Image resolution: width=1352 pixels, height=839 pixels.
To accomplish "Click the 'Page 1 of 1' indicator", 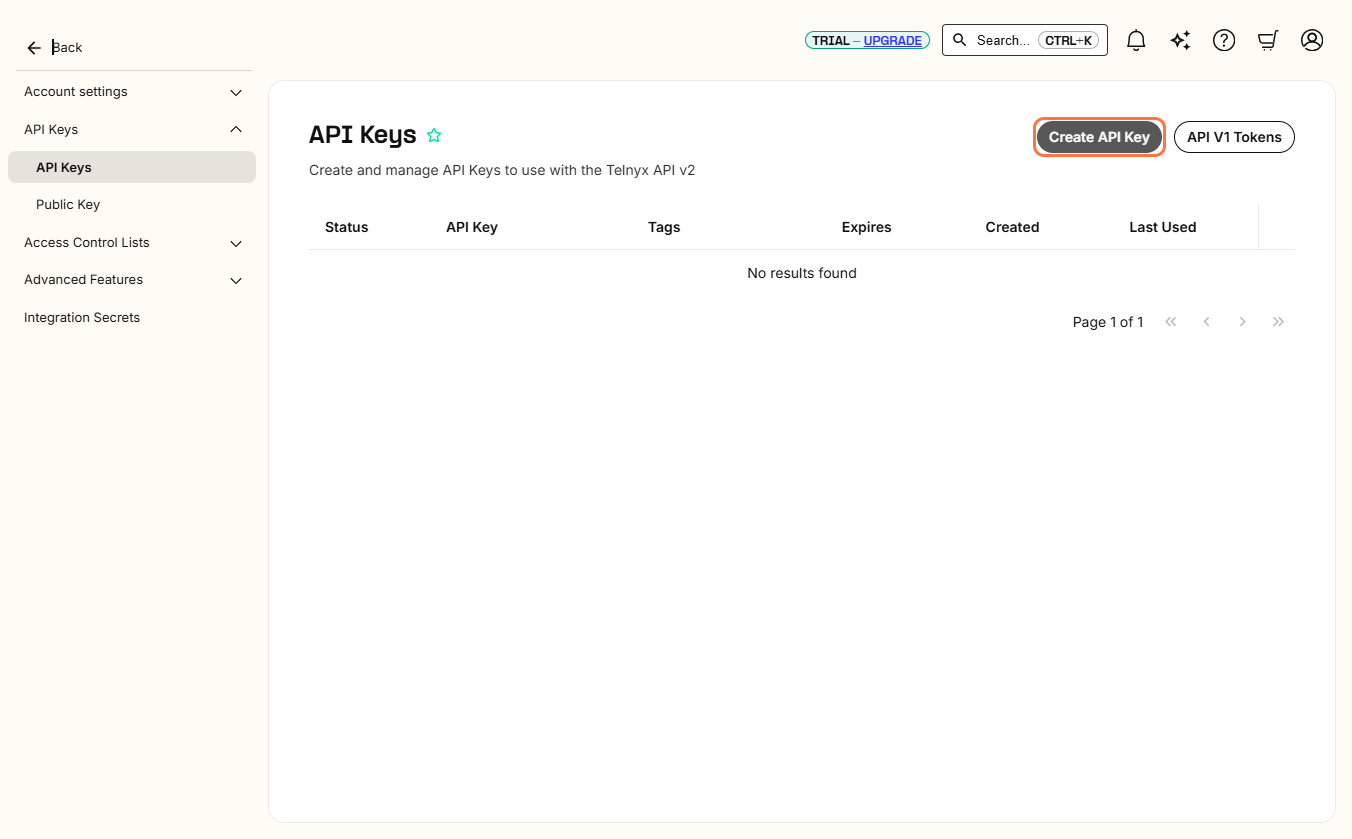I will [x=1108, y=322].
